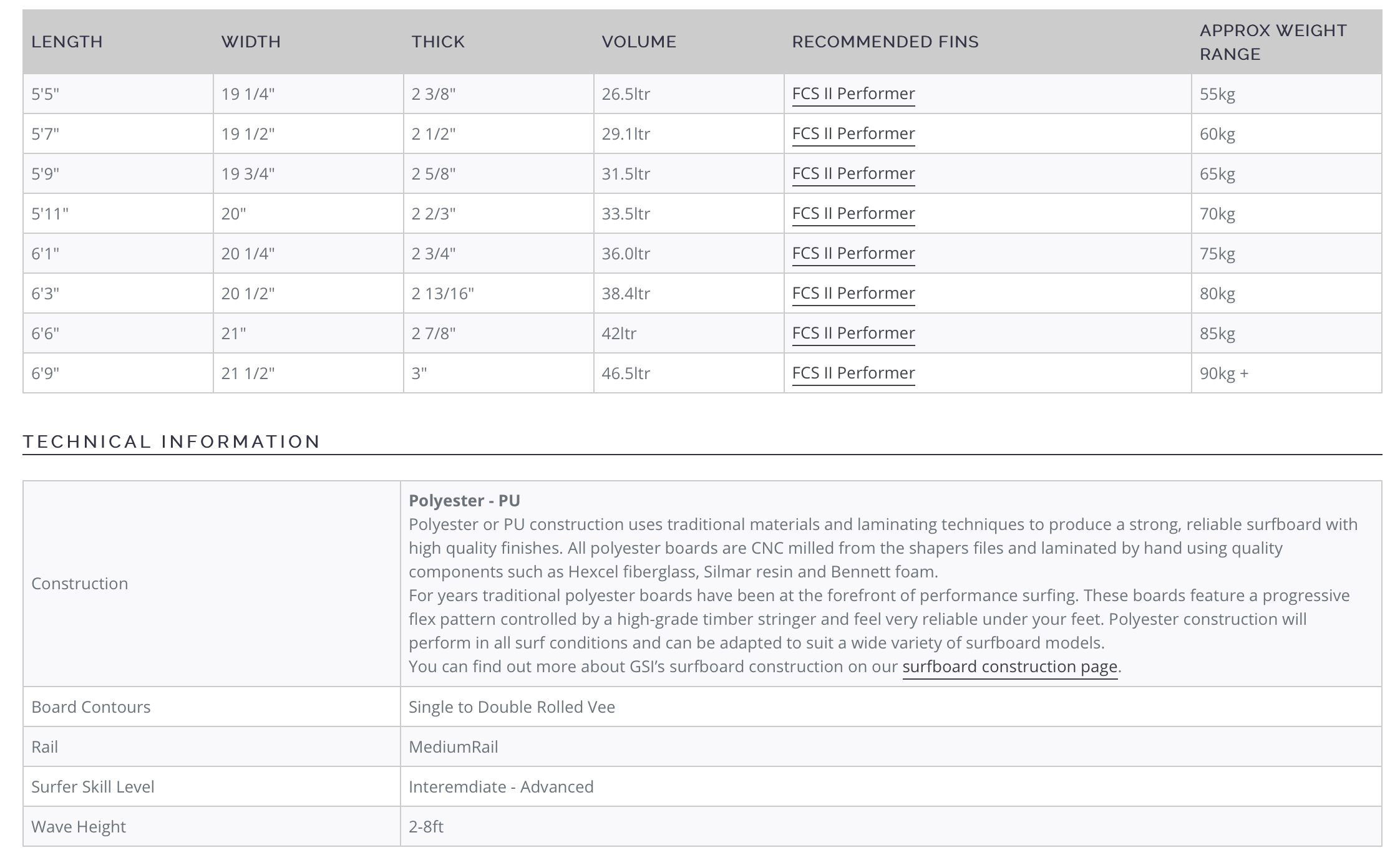Click the 46.5ltr volume cell
The height and width of the screenshot is (863, 1400).
689,373
